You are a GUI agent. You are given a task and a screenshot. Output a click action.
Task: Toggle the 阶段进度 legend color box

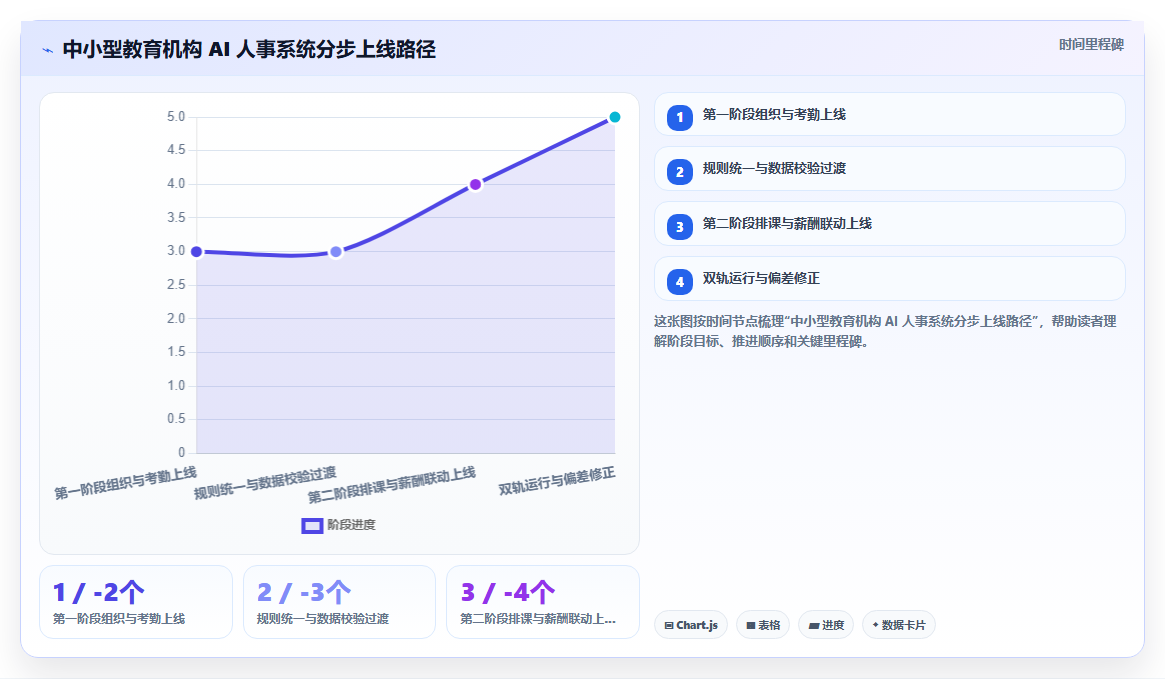(312, 525)
